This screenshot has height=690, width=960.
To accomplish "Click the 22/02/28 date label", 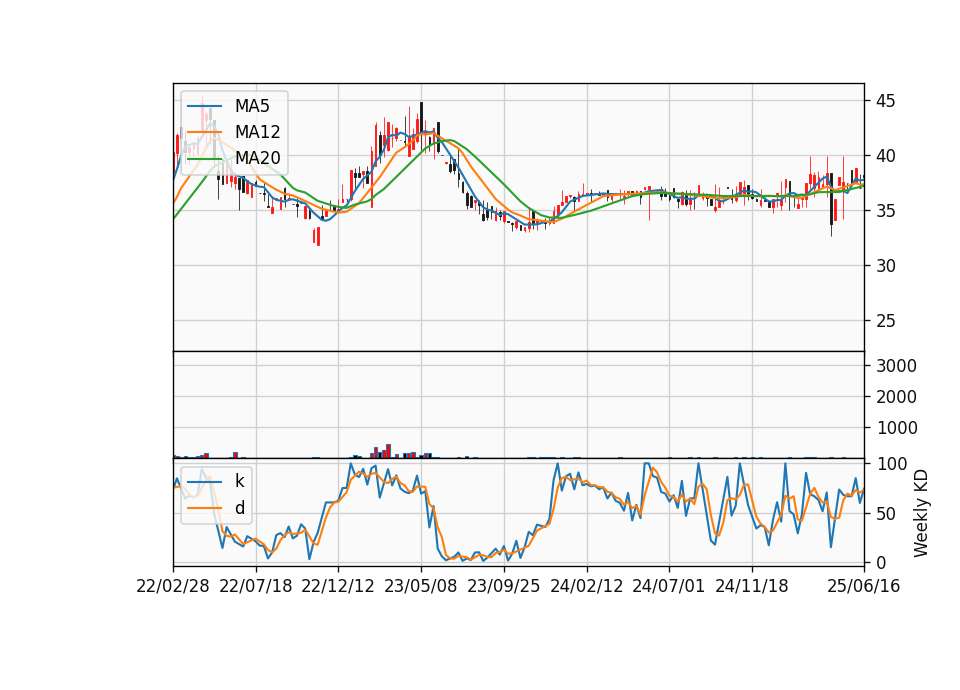I will (x=173, y=586).
